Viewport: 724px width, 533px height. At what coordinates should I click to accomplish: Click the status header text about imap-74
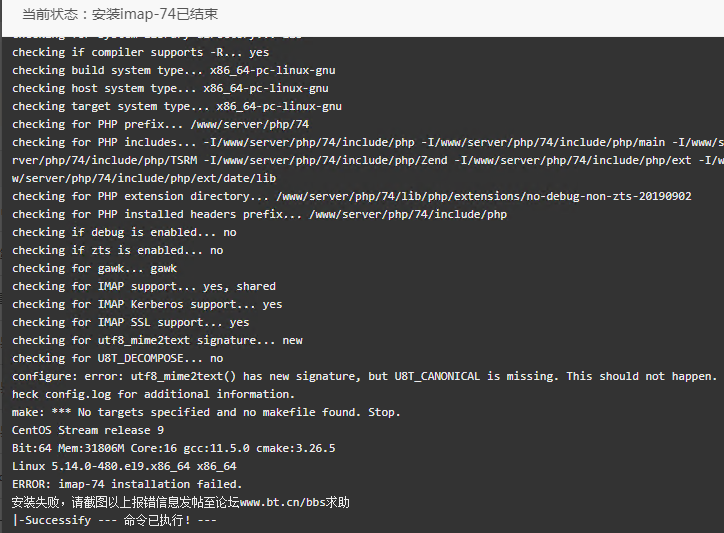click(120, 14)
